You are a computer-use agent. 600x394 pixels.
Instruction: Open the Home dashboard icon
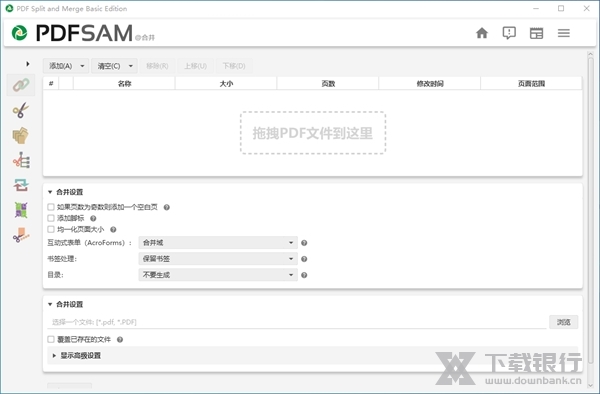(x=482, y=33)
